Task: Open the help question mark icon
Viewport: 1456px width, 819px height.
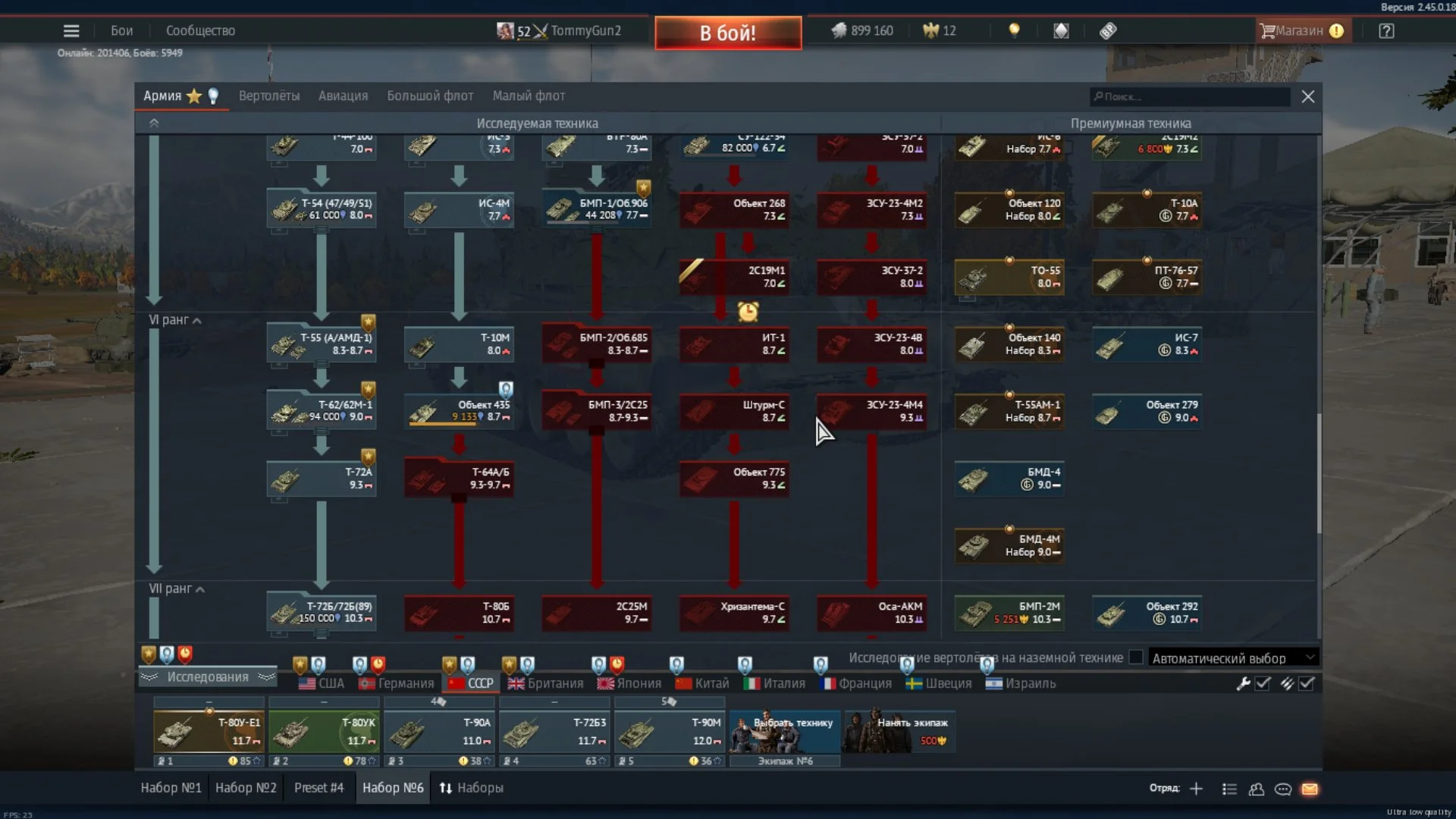Action: [1386, 31]
